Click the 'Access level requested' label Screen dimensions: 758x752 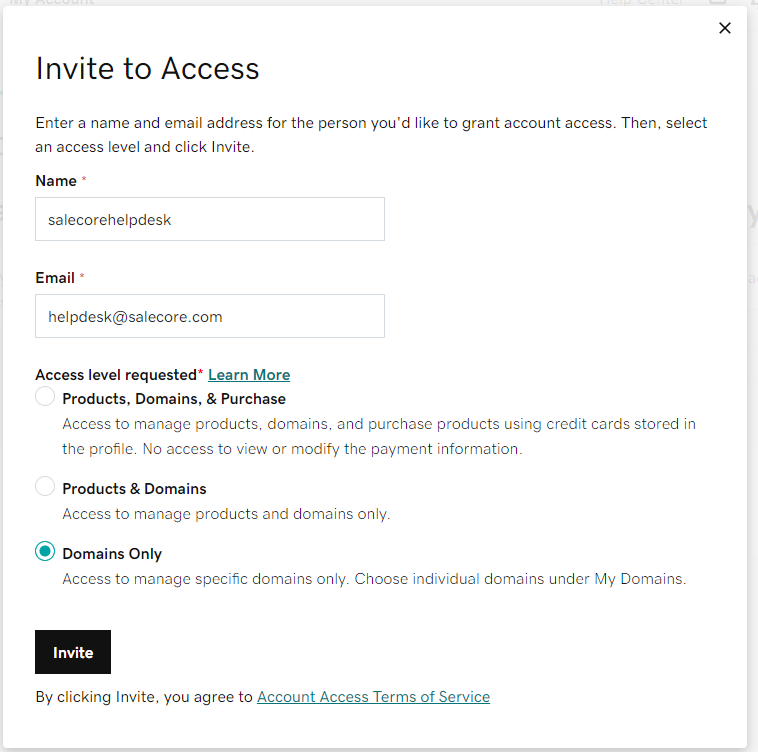[x=116, y=375]
